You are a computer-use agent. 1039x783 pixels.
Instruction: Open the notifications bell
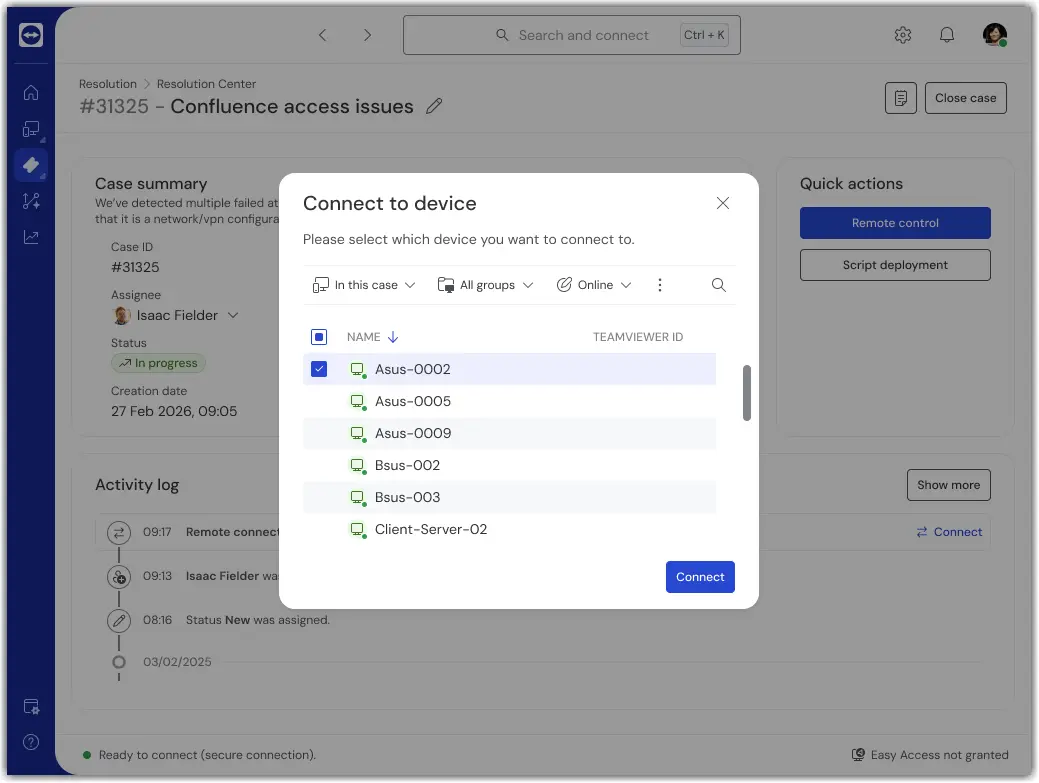point(947,35)
